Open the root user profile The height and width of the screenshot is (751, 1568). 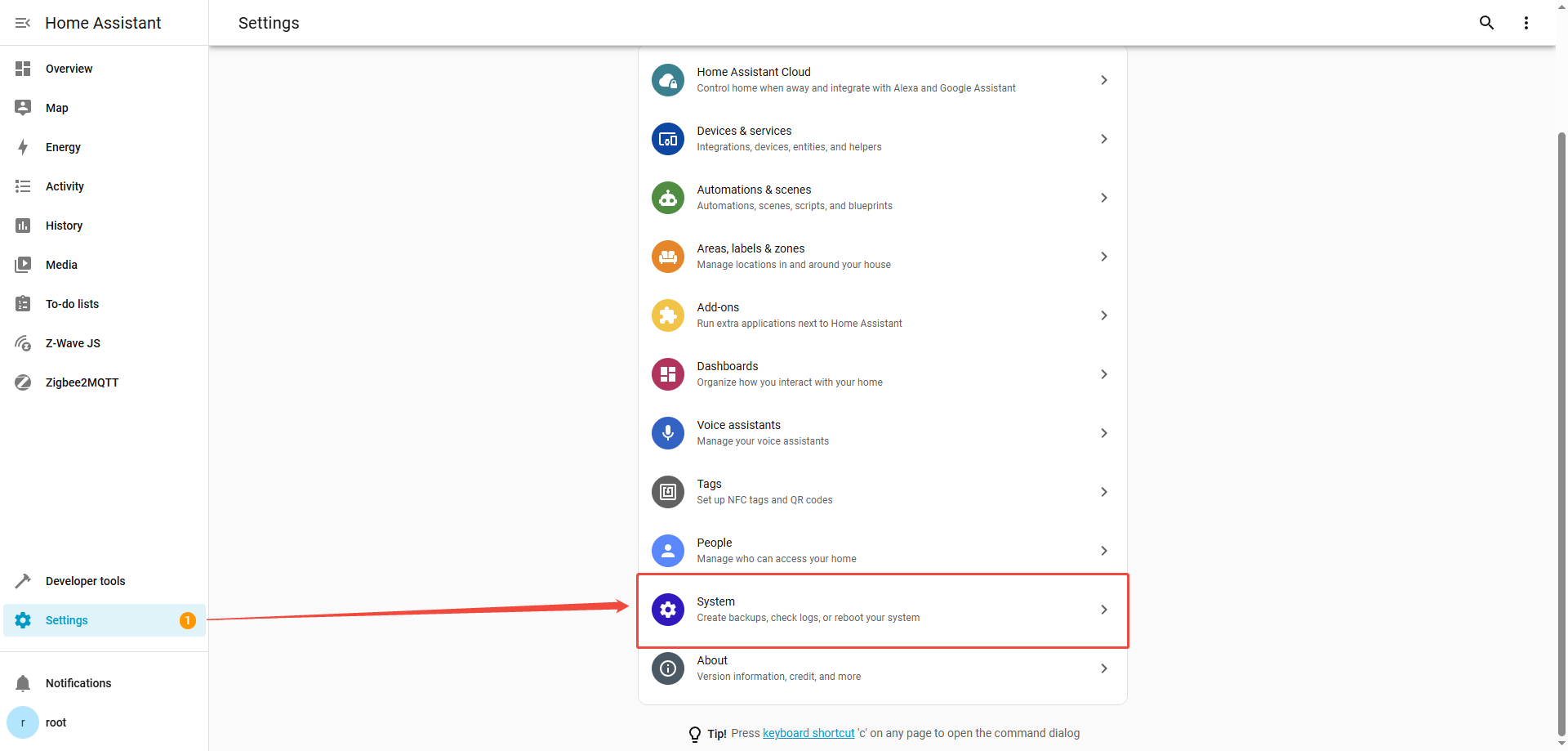point(56,722)
